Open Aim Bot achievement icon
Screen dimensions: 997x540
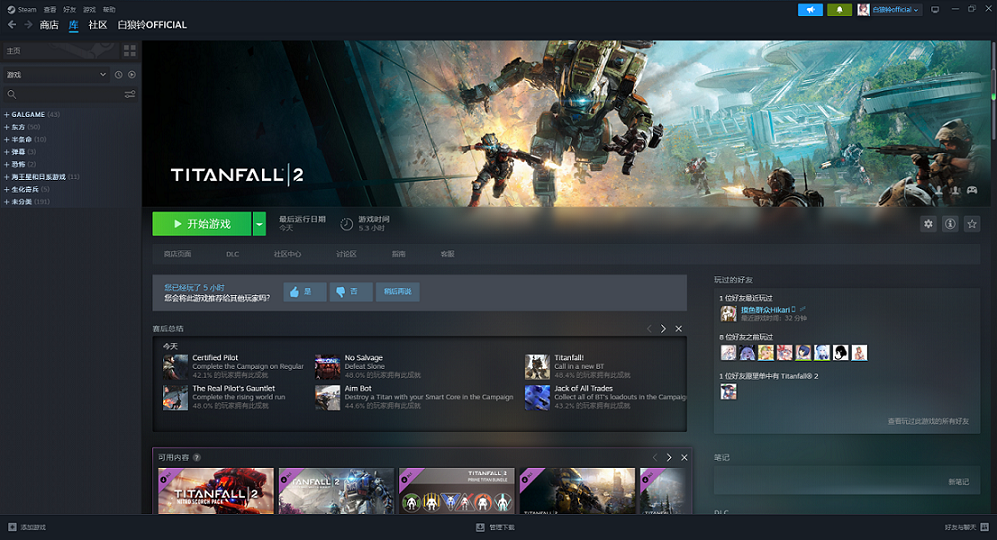(327, 398)
